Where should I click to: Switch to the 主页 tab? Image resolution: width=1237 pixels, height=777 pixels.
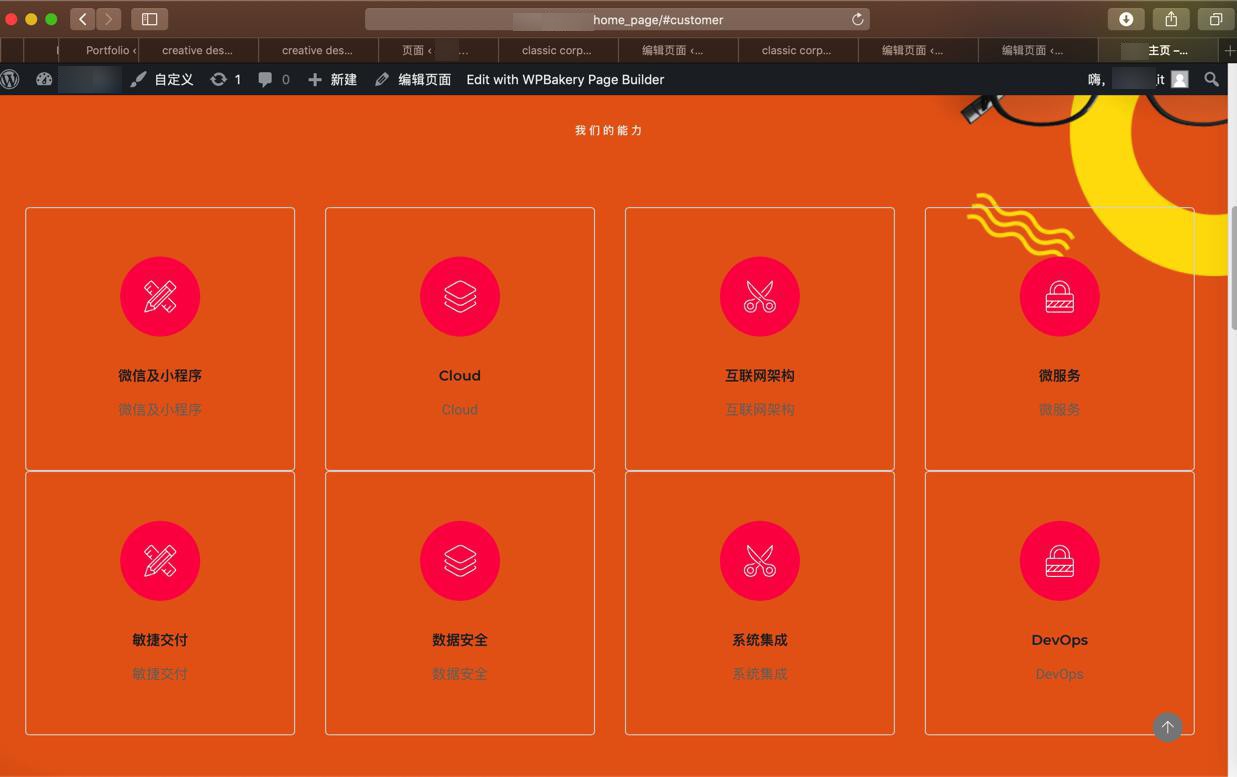pyautogui.click(x=1159, y=50)
